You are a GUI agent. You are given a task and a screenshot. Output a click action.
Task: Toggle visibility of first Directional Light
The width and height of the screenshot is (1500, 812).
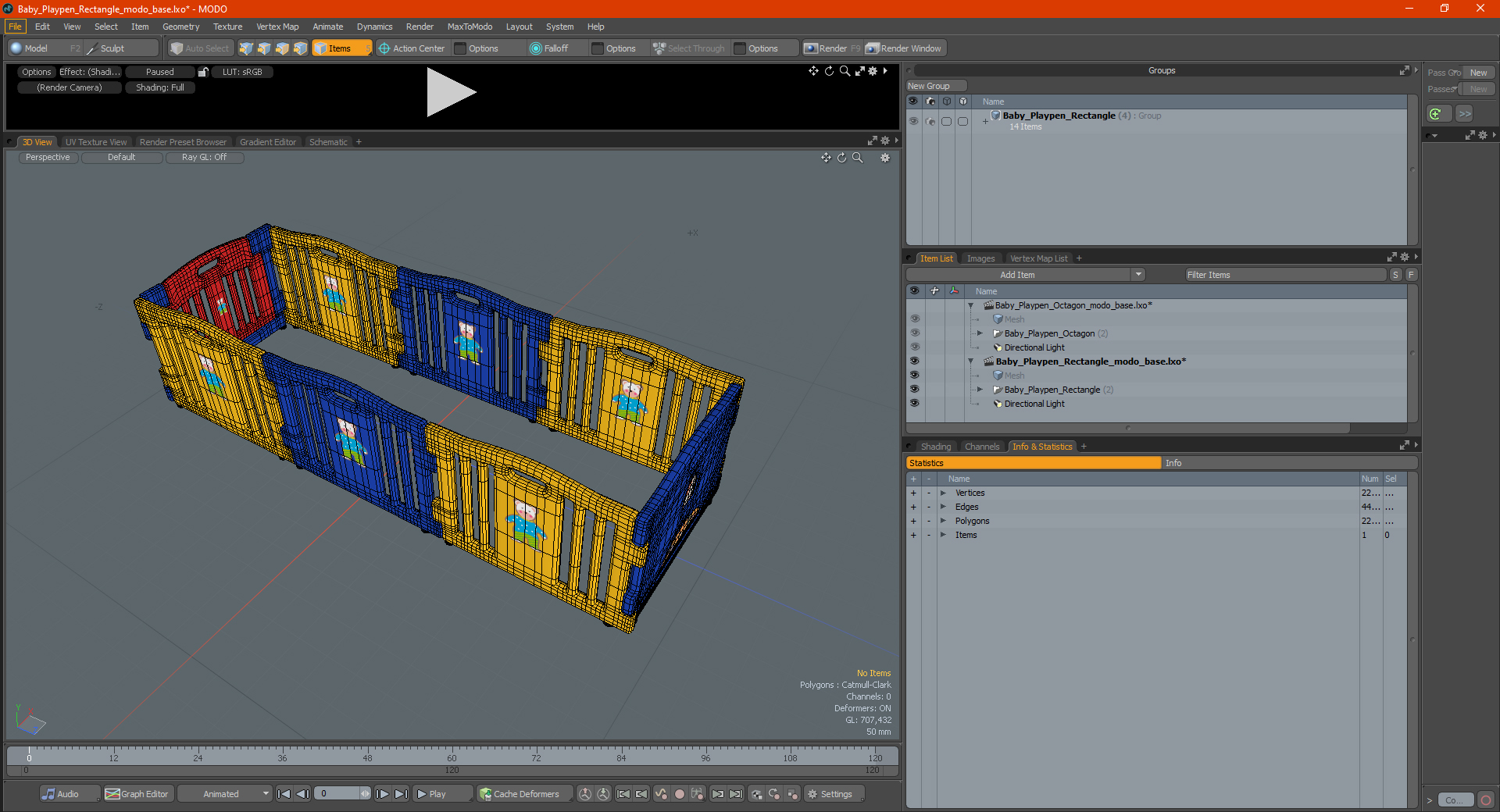(x=915, y=347)
